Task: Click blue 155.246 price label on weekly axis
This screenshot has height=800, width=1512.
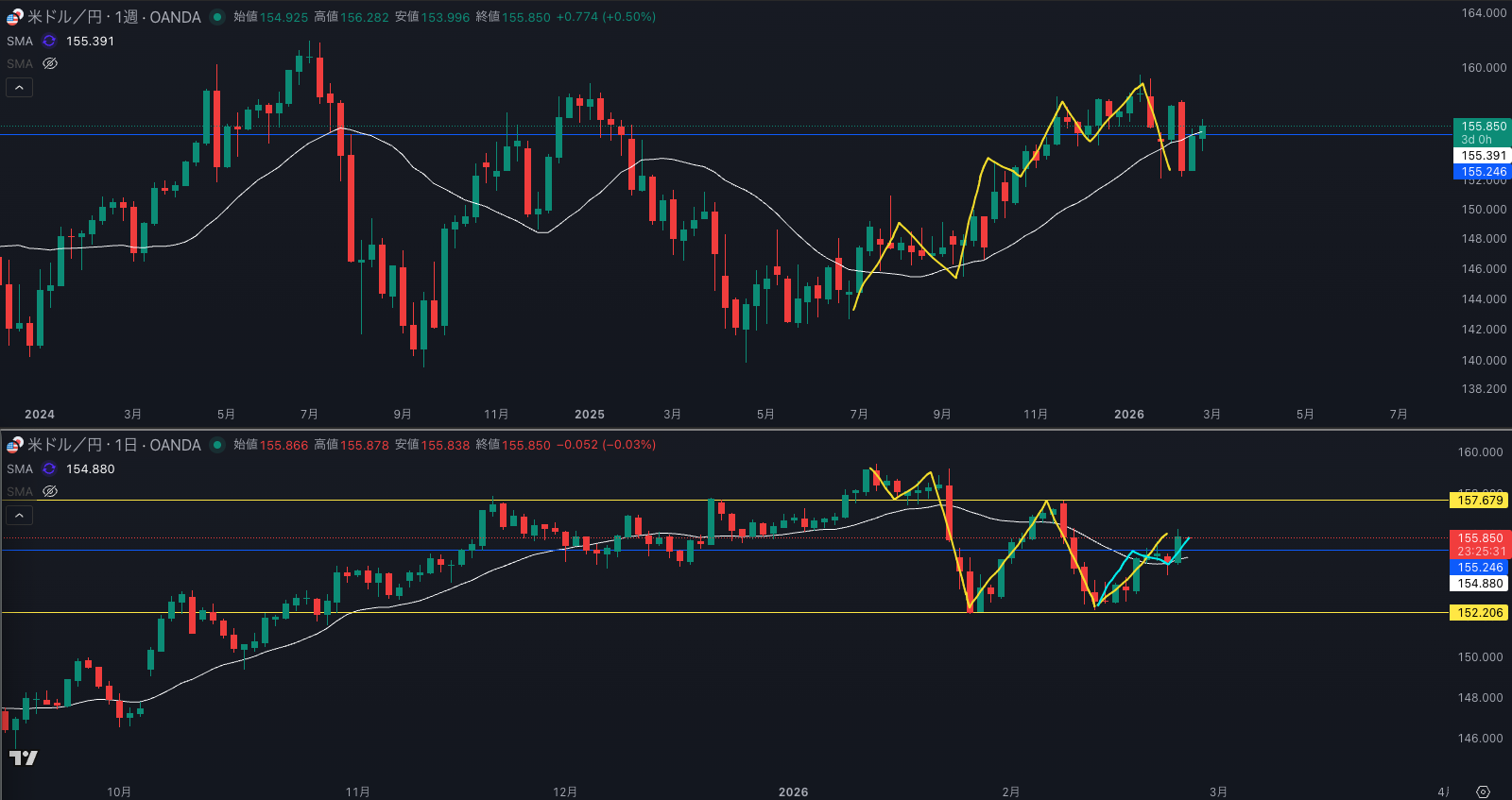Action: 1483,172
